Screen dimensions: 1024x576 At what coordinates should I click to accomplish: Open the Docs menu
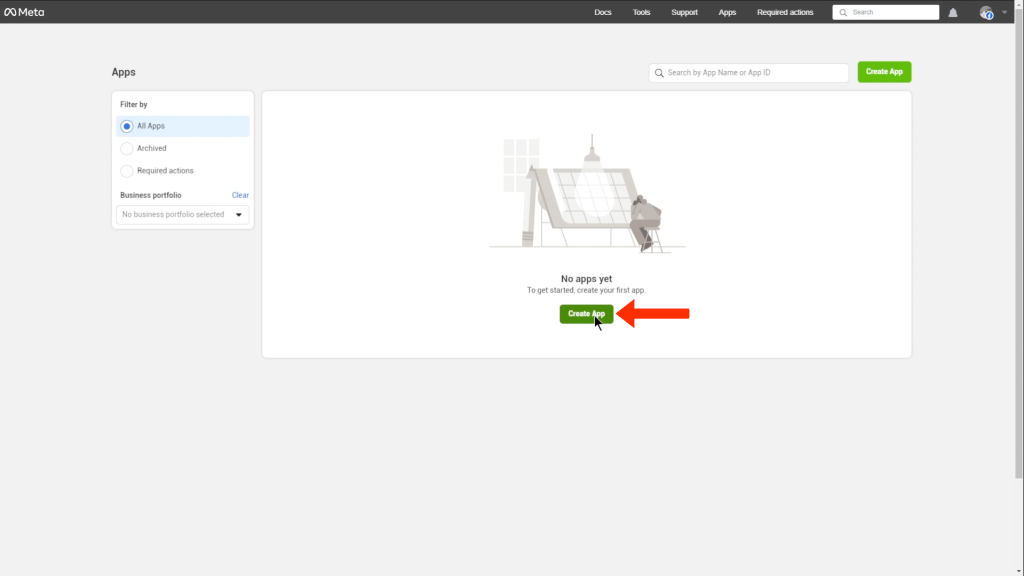(603, 12)
